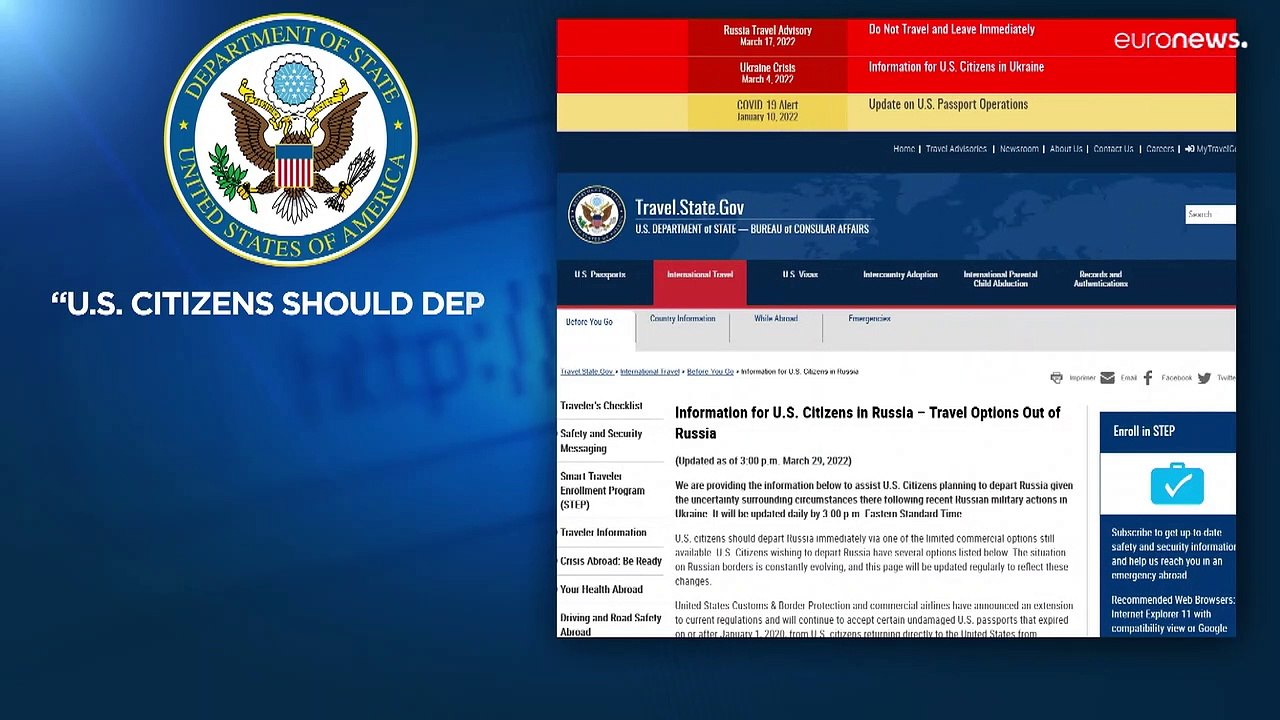Open the Records and Authentications menu
Viewport: 1280px width, 720px height.
click(x=1100, y=279)
